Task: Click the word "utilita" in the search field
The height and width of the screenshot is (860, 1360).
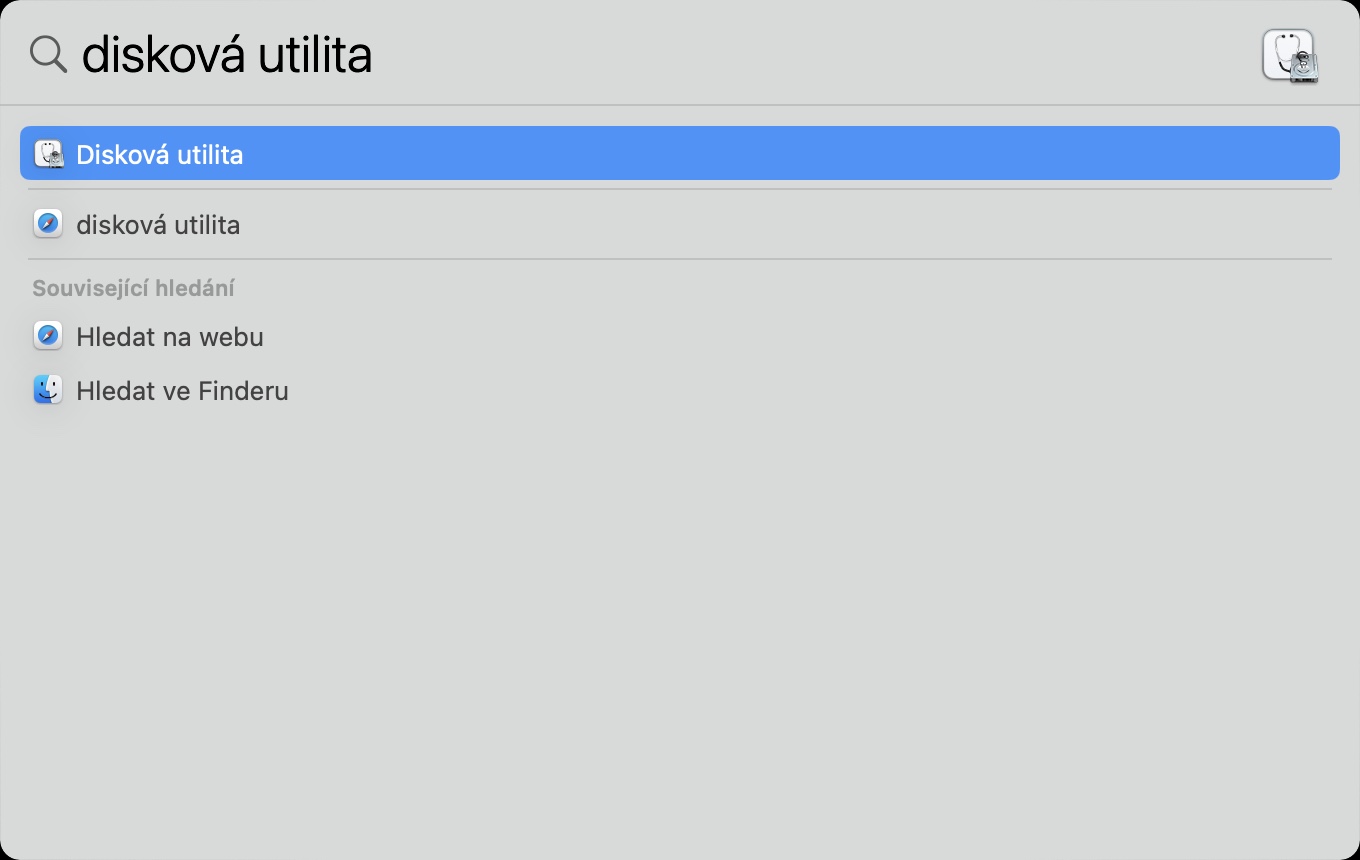Action: (315, 55)
